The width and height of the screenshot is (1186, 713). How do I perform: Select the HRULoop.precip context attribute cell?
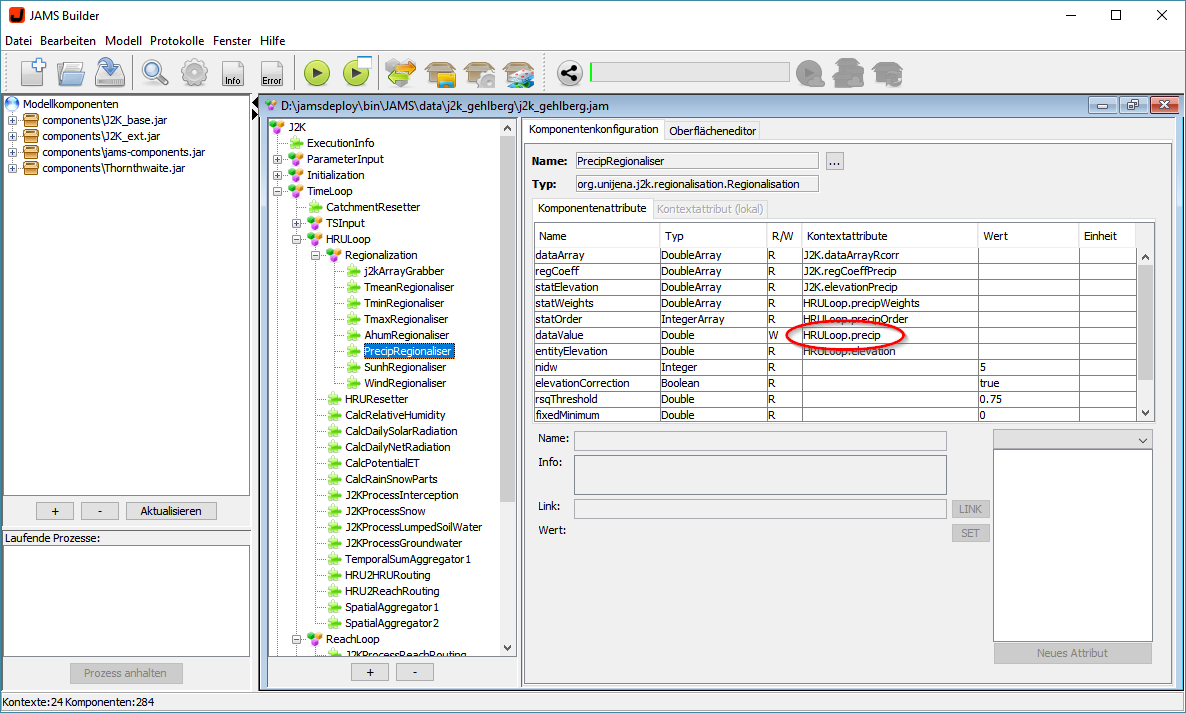tap(890, 335)
